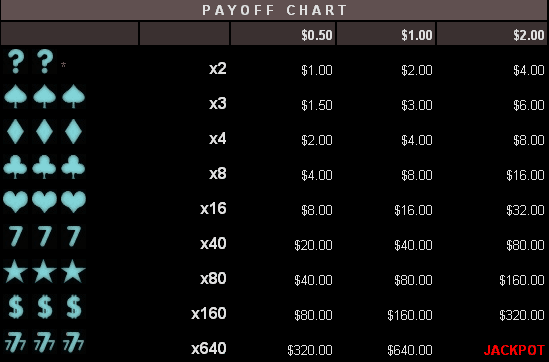This screenshot has height=362, width=549.
Task: Click the $20.00 payout for sevens
Action: 313,245
